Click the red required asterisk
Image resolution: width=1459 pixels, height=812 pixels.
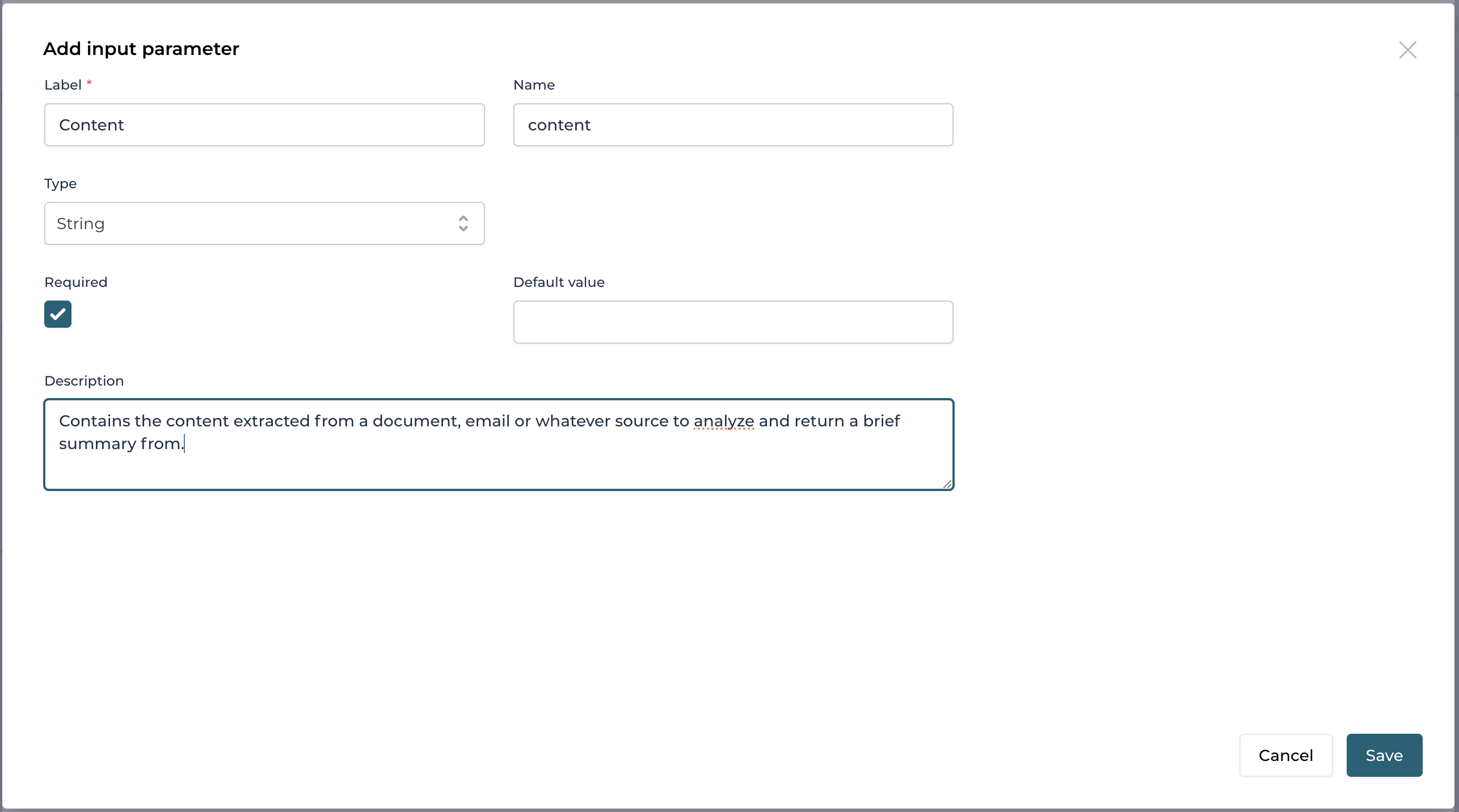pyautogui.click(x=89, y=83)
